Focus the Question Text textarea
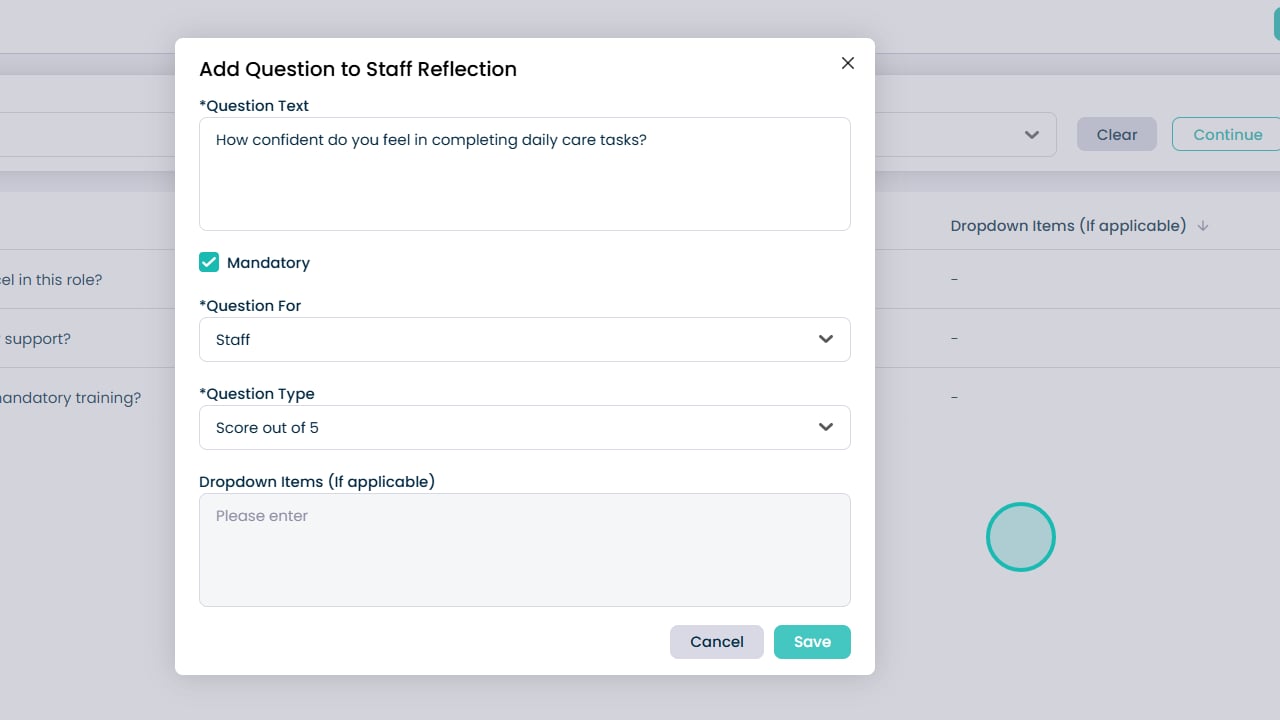 [x=524, y=174]
